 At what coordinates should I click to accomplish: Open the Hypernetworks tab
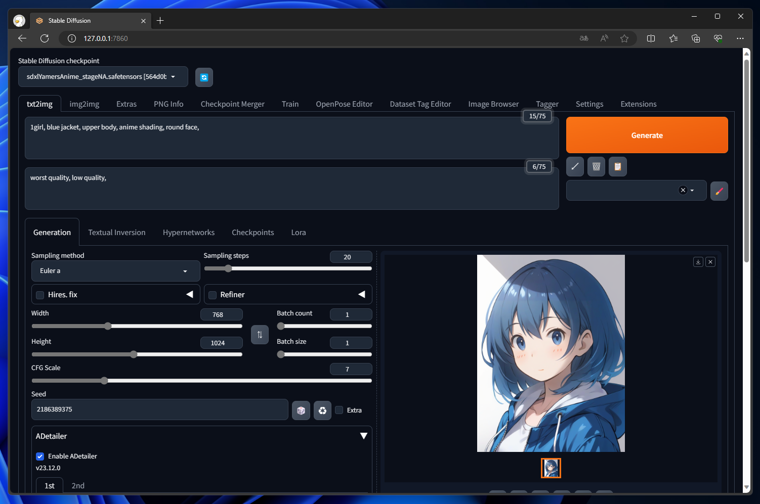pos(189,233)
